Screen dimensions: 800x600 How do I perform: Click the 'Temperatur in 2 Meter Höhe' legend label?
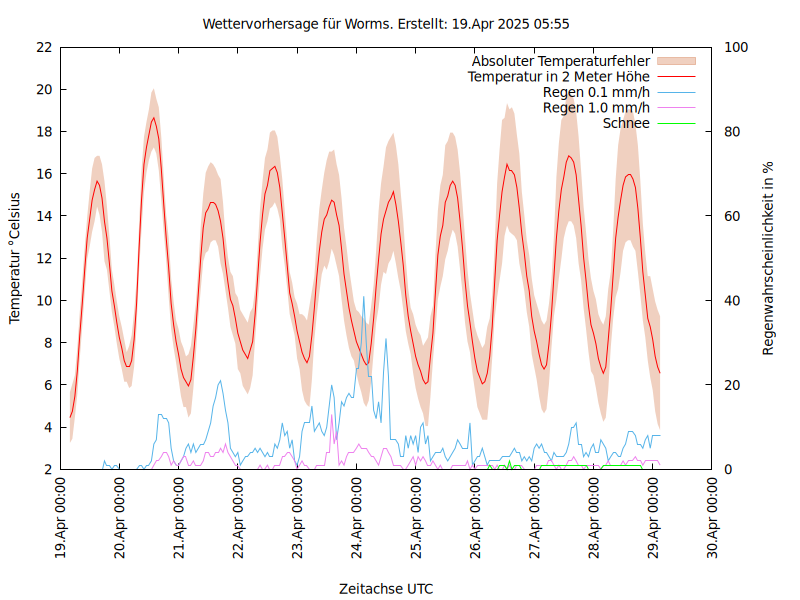tap(559, 76)
